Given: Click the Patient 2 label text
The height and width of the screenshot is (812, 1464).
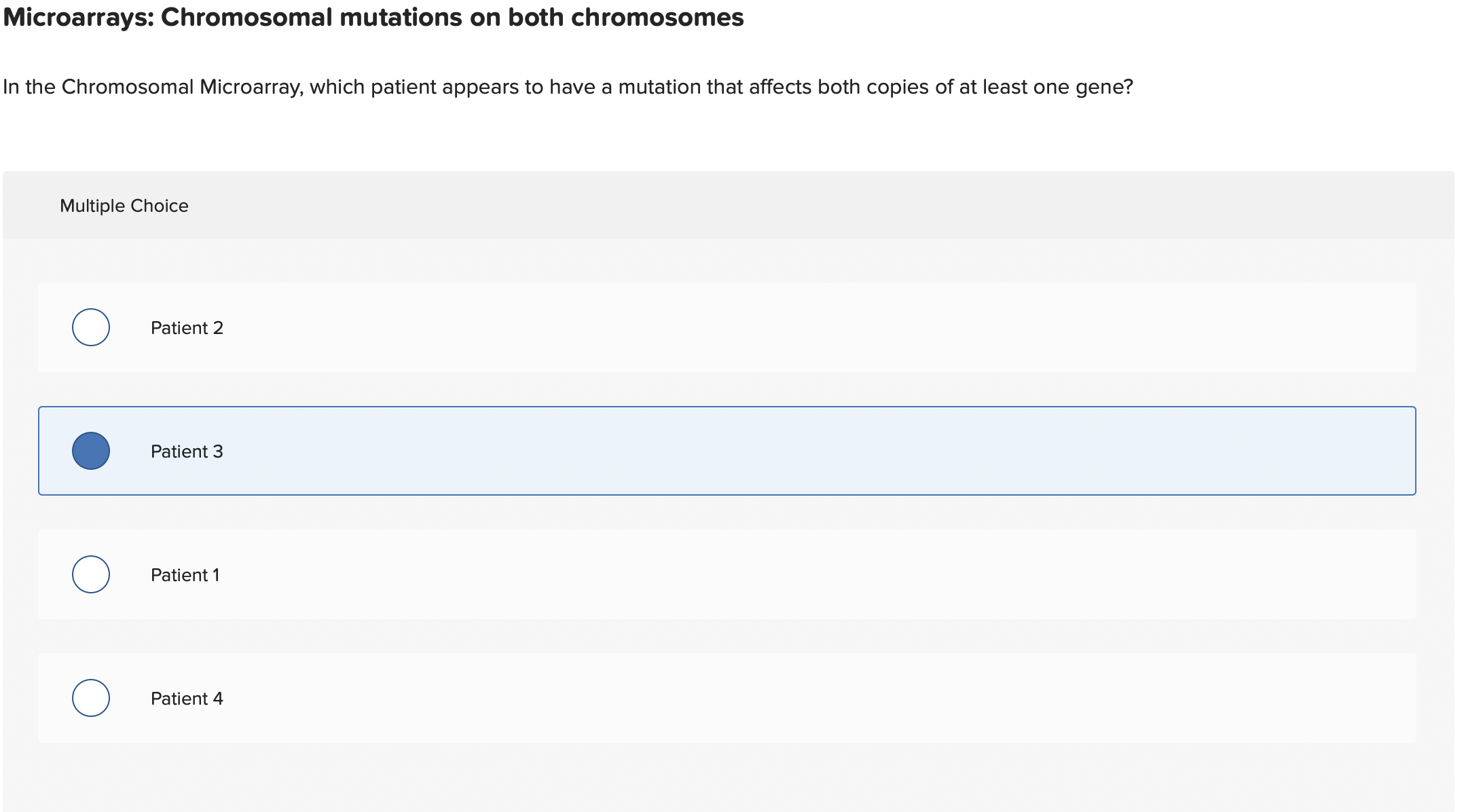Looking at the screenshot, I should tap(186, 327).
